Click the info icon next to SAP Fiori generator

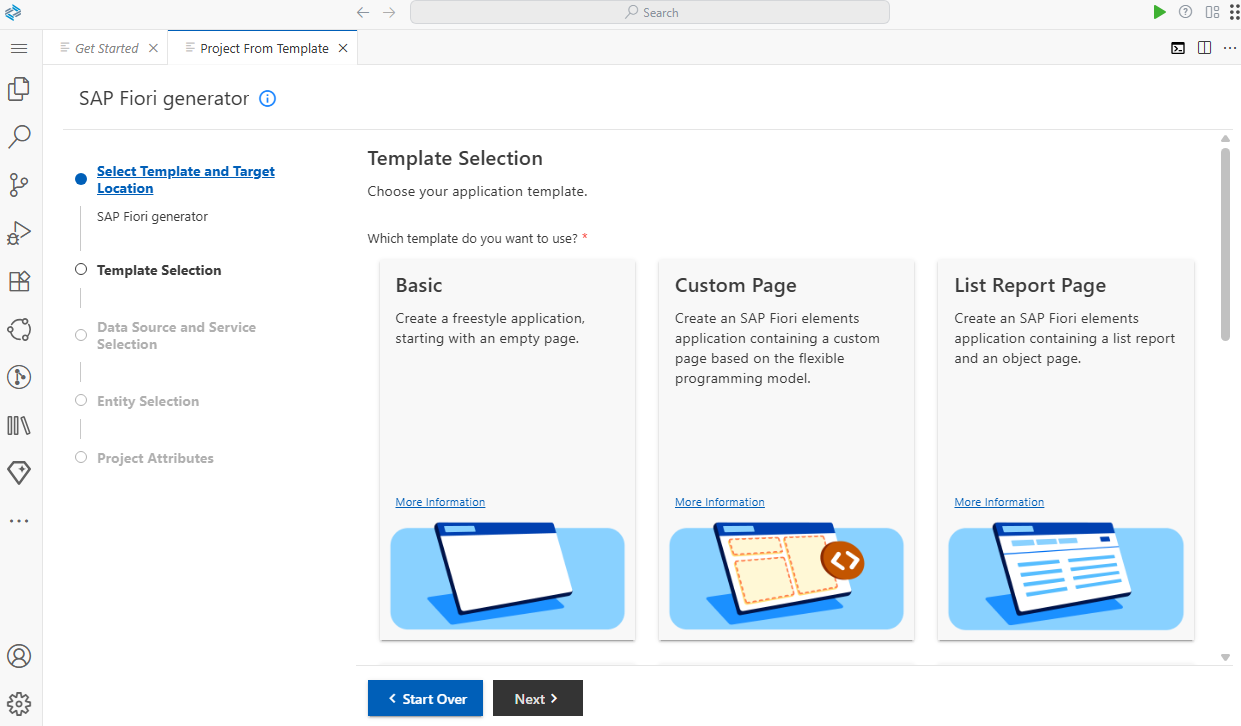pos(267,99)
